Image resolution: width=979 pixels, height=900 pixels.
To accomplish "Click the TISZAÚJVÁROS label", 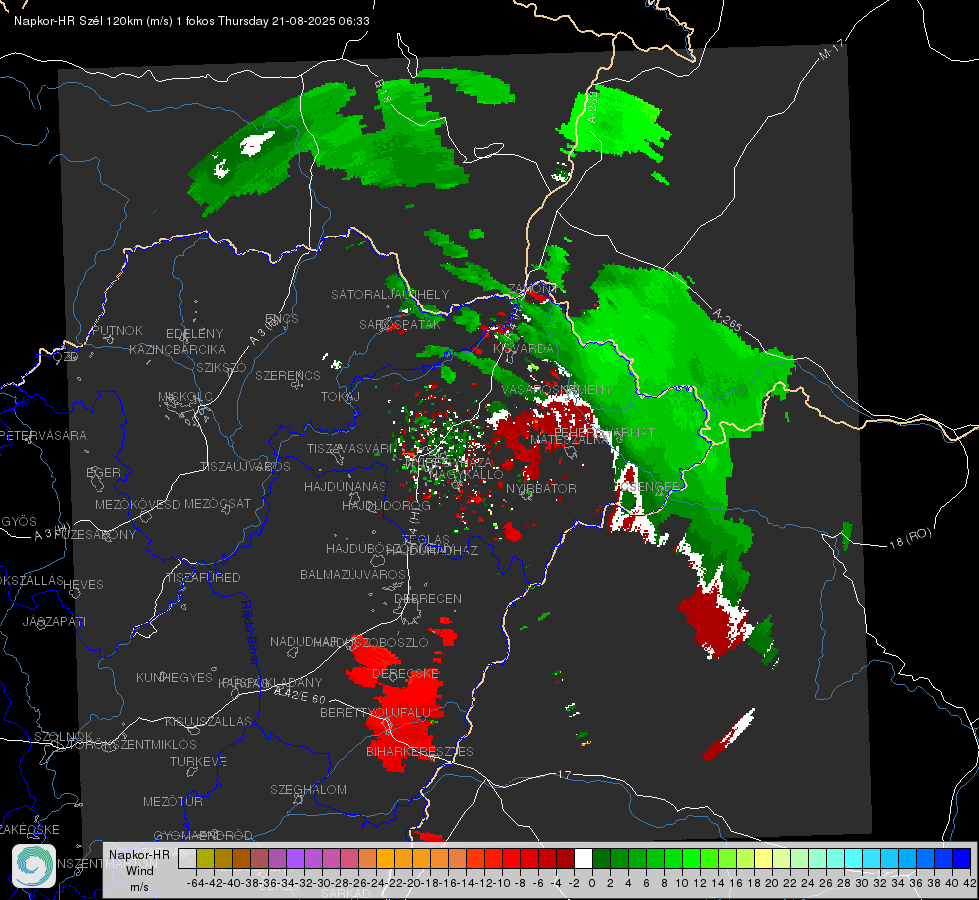I will [x=245, y=467].
